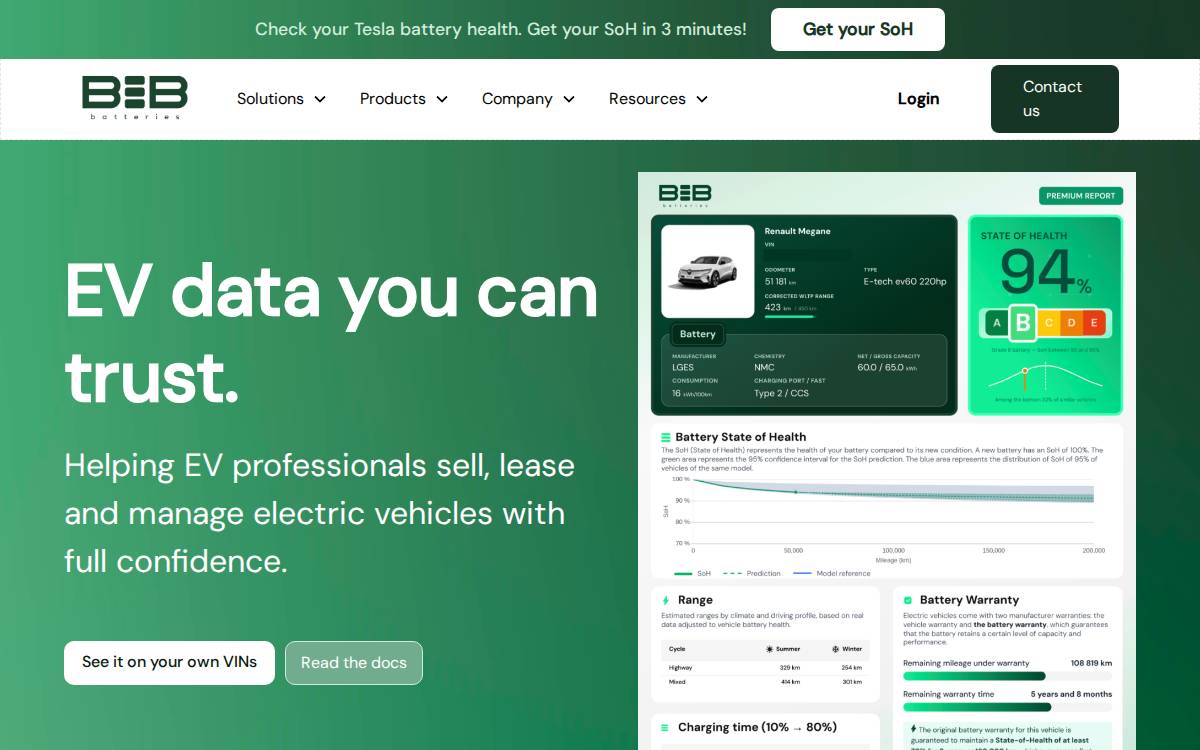Click the BIB logo in report header
The image size is (1200, 750).
[x=685, y=195]
